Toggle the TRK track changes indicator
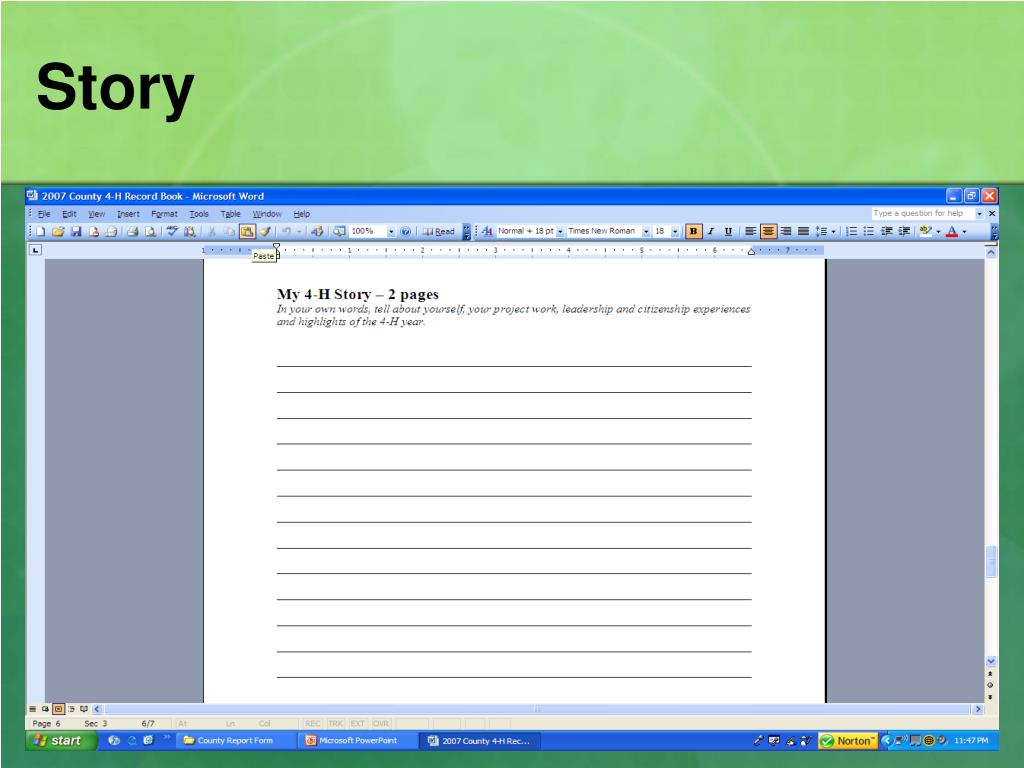This screenshot has height=768, width=1024. point(336,724)
